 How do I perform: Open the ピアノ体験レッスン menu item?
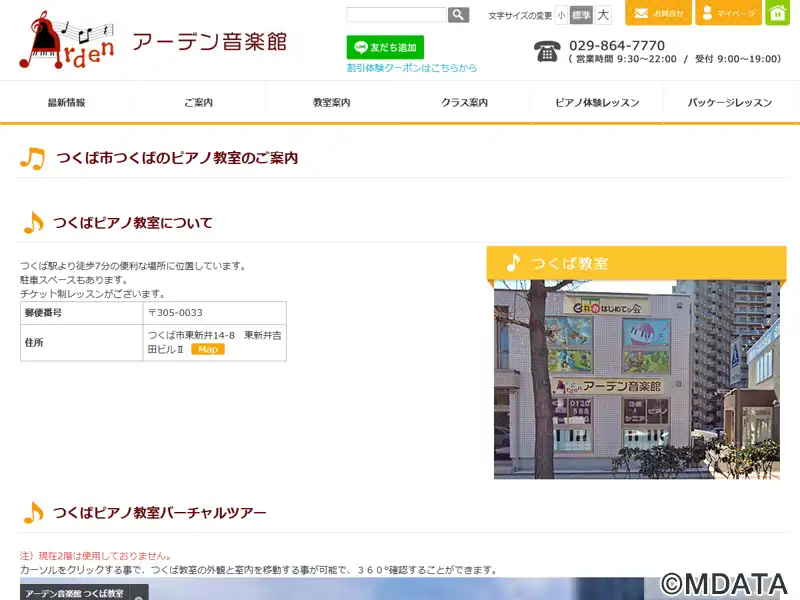point(598,103)
